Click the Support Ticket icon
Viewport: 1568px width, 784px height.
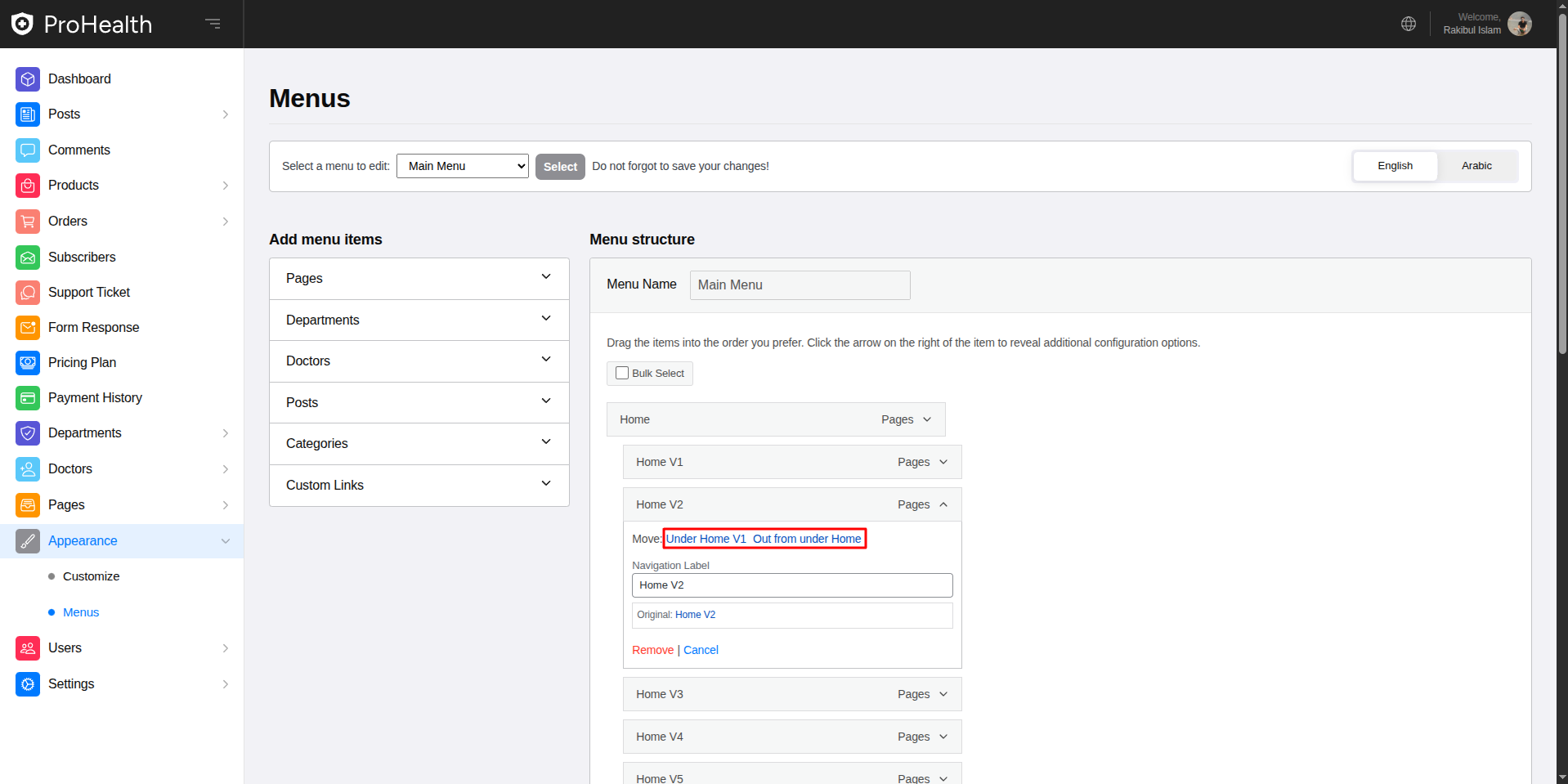[28, 293]
